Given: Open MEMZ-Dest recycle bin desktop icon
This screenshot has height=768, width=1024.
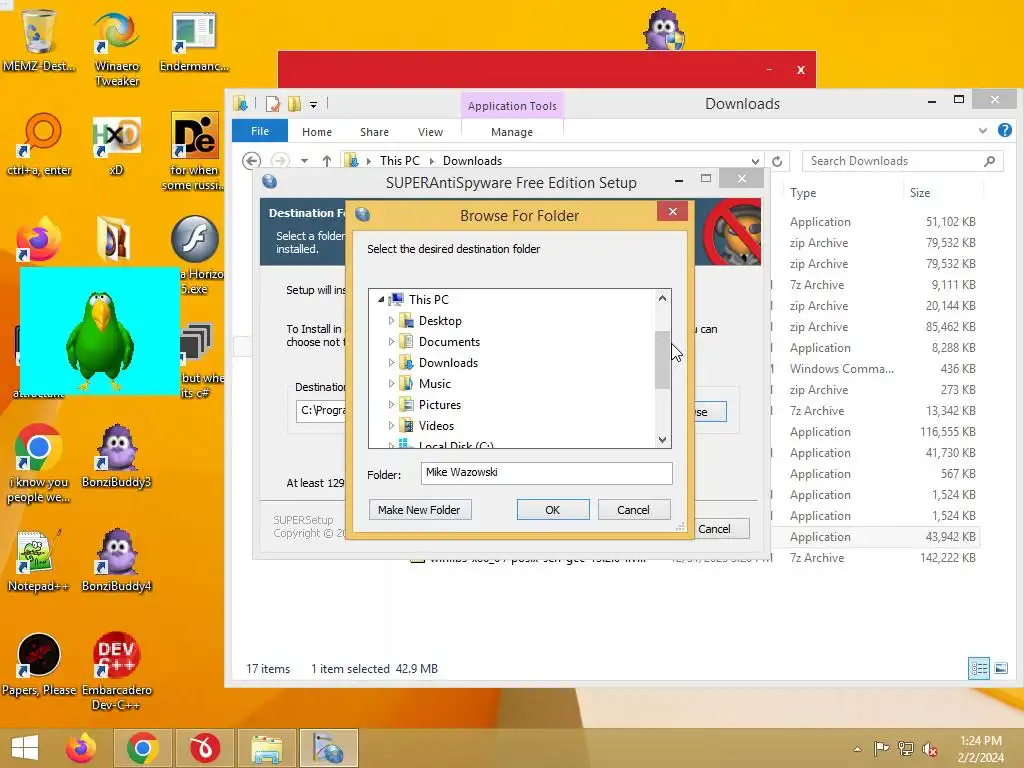Looking at the screenshot, I should [39, 40].
